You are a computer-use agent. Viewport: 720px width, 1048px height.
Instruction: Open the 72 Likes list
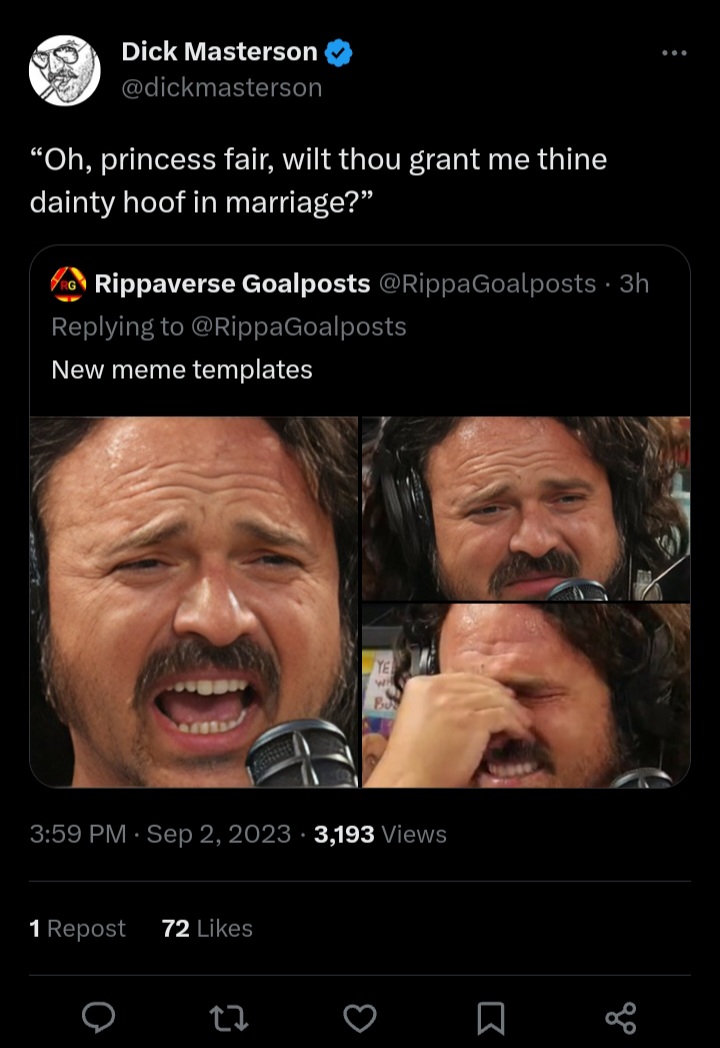tap(212, 928)
